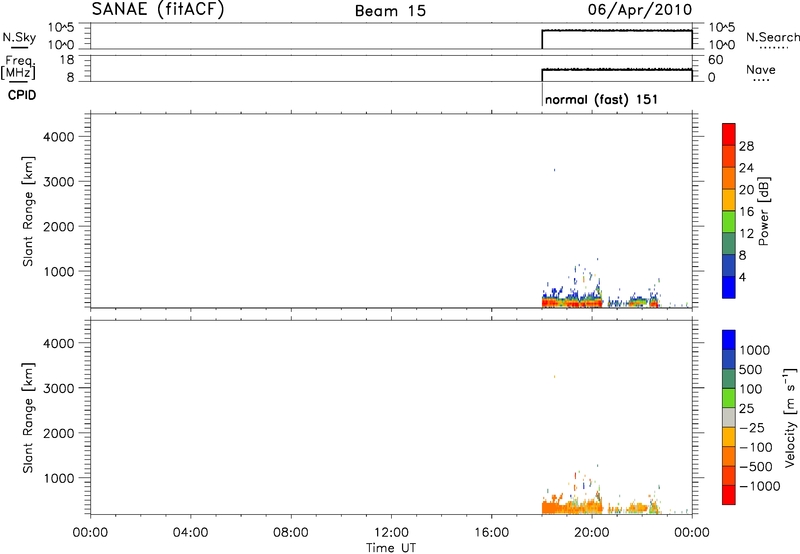Image resolution: width=800 pixels, height=554 pixels.
Task: Click the 'Velocity [m s-1]' colorbar label
Action: coord(790,417)
